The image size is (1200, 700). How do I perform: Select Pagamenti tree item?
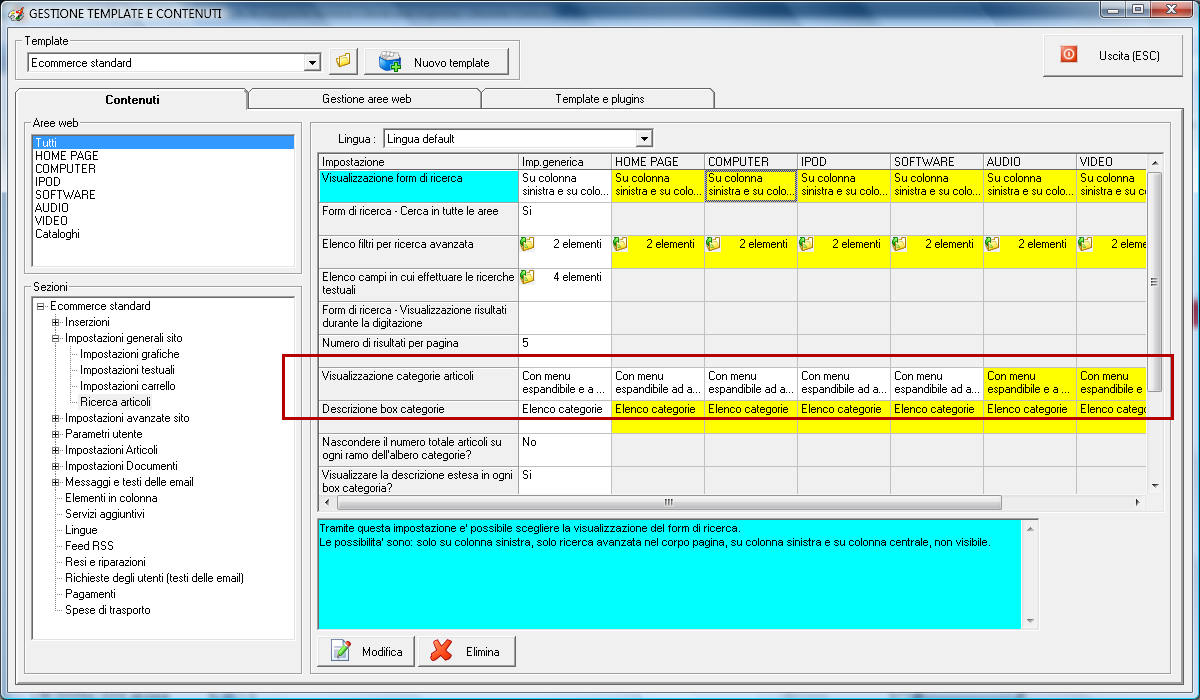coord(91,594)
